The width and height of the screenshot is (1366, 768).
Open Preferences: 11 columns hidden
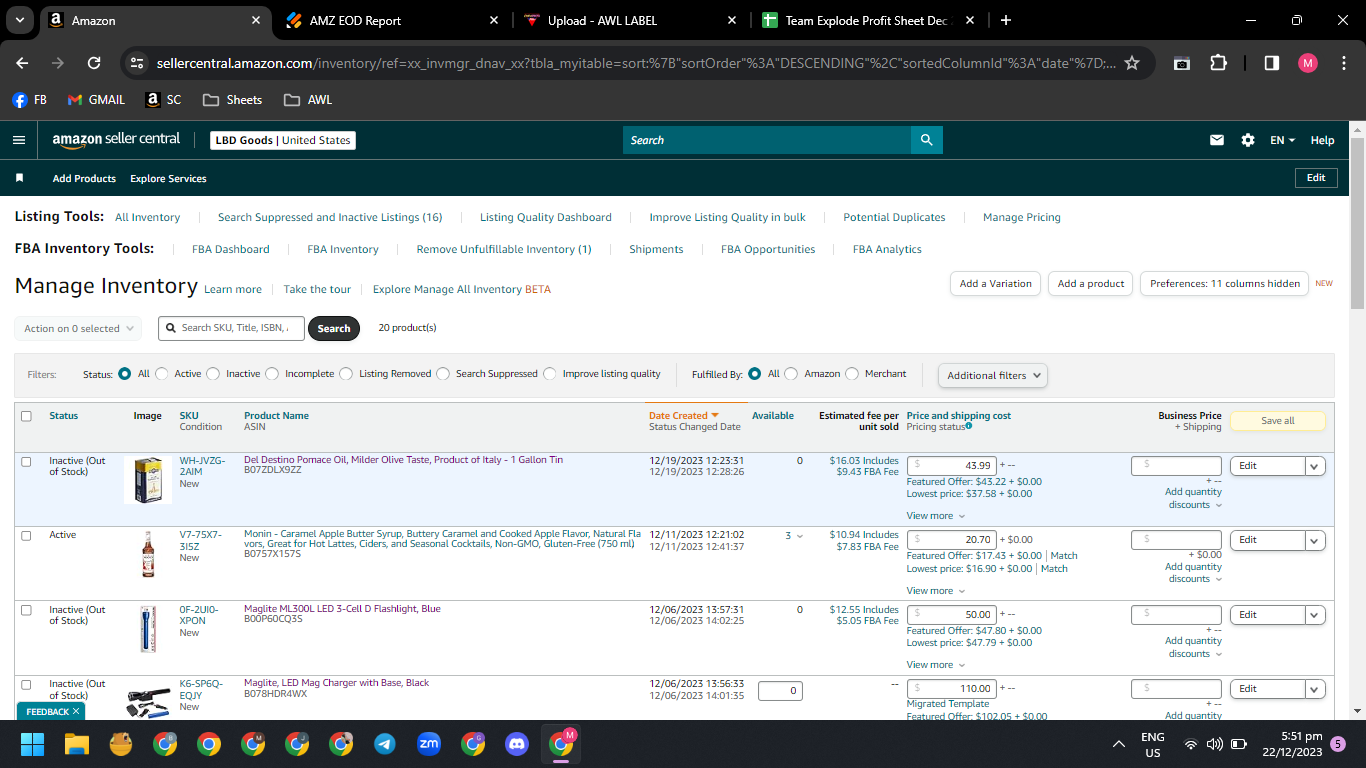1225,283
